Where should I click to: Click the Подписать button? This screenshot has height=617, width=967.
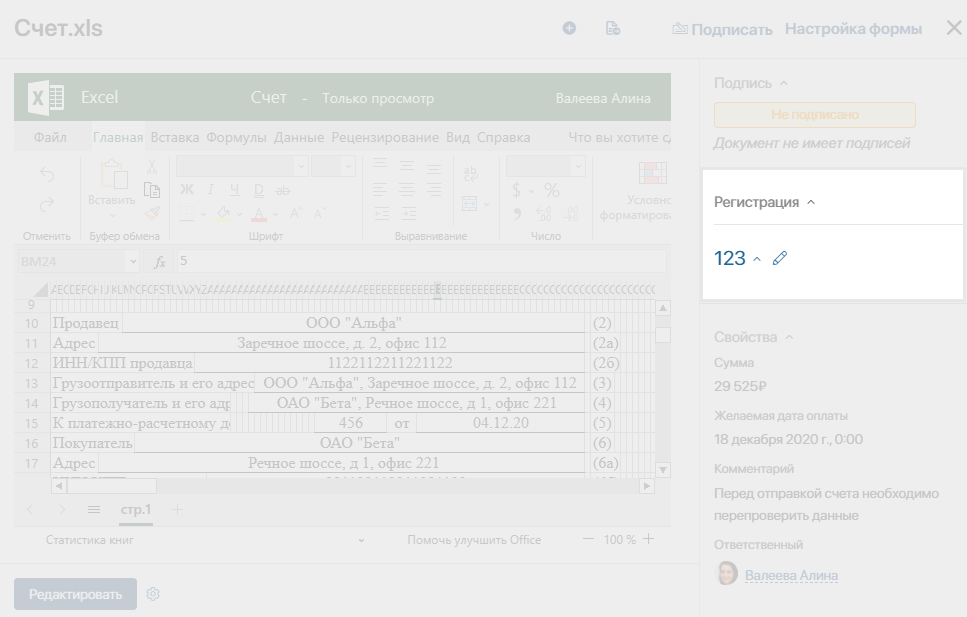tap(722, 29)
